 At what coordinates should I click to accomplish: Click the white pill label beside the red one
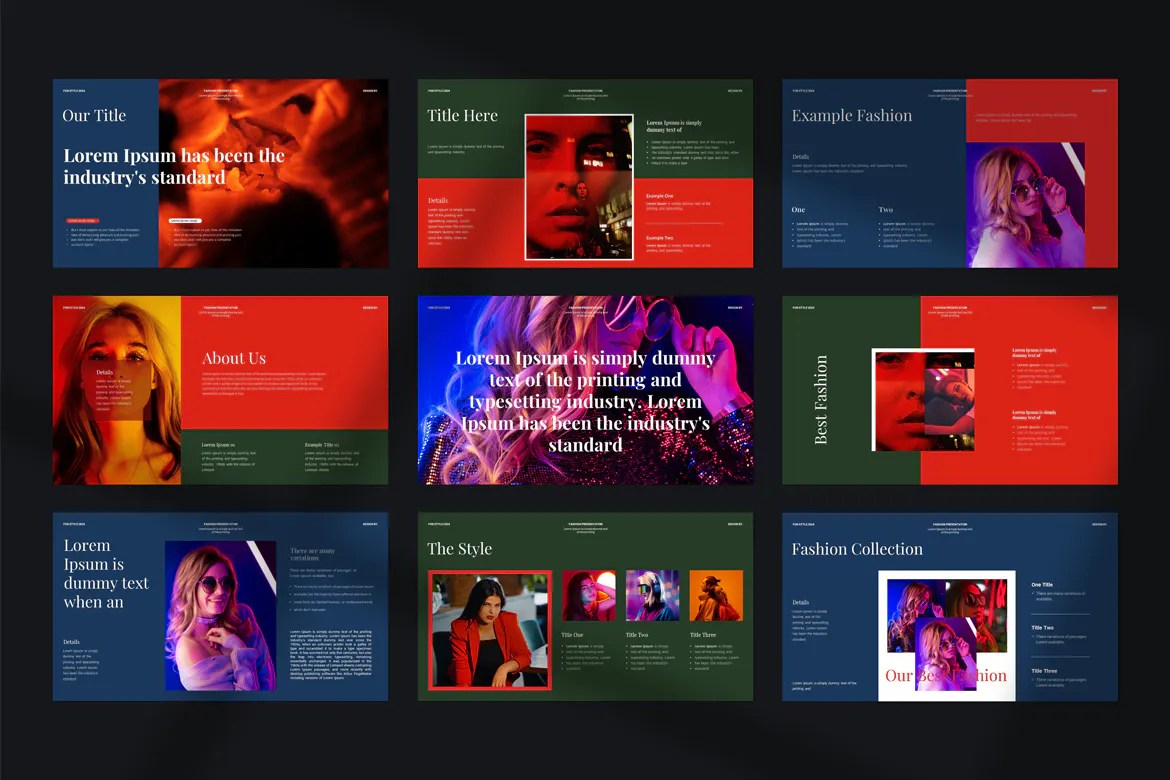tap(185, 220)
